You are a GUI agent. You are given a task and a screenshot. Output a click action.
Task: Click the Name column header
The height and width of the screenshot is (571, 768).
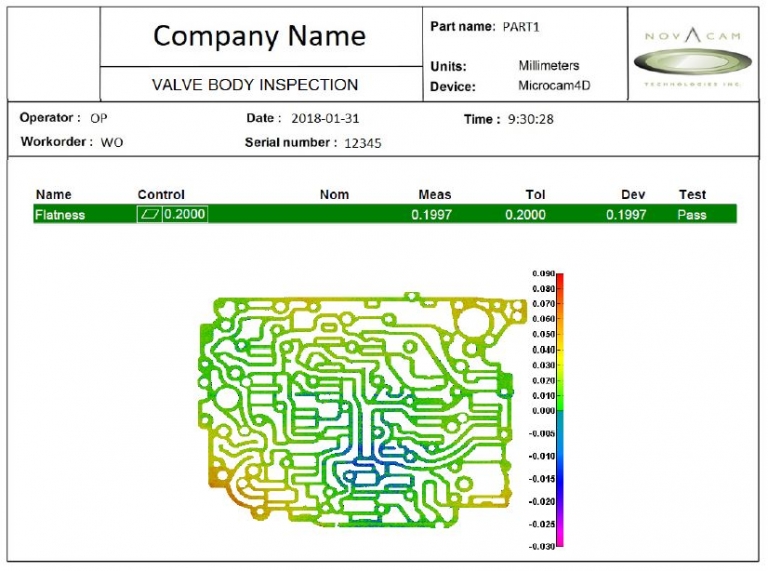point(54,194)
